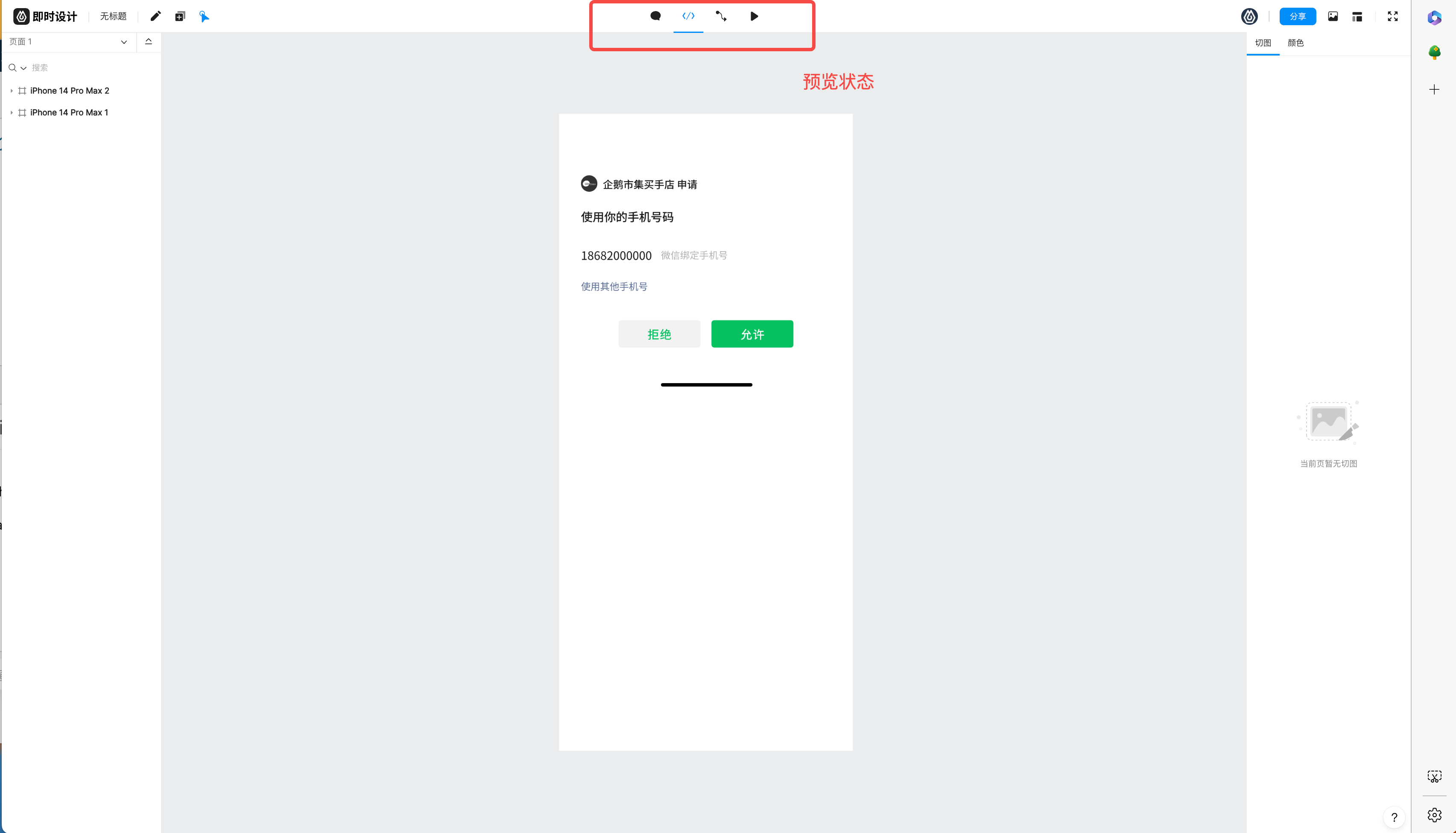Click the blue 分享 button
1456x833 pixels.
[x=1297, y=16]
